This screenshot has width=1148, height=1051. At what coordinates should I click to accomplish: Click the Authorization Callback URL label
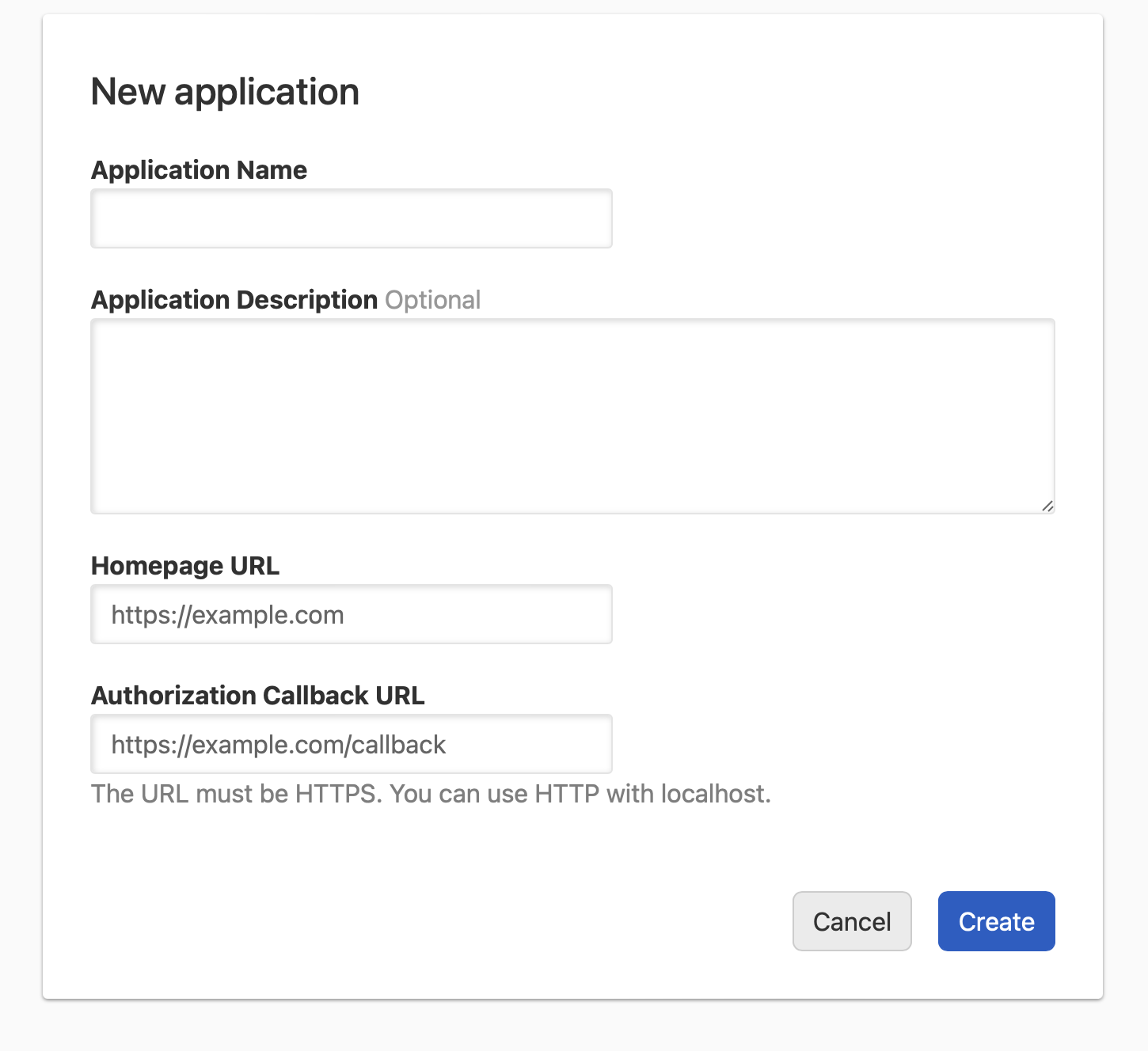pyautogui.click(x=257, y=695)
